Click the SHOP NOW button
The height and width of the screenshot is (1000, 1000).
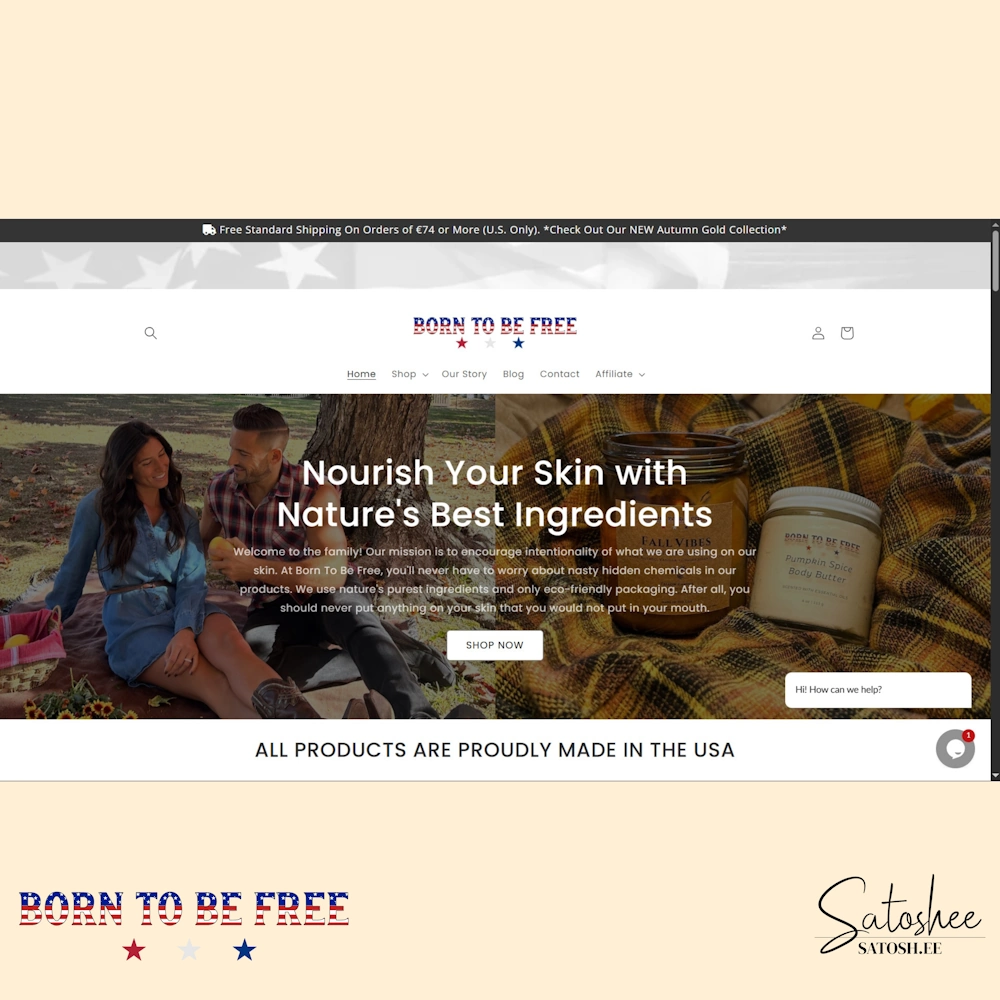pos(495,645)
